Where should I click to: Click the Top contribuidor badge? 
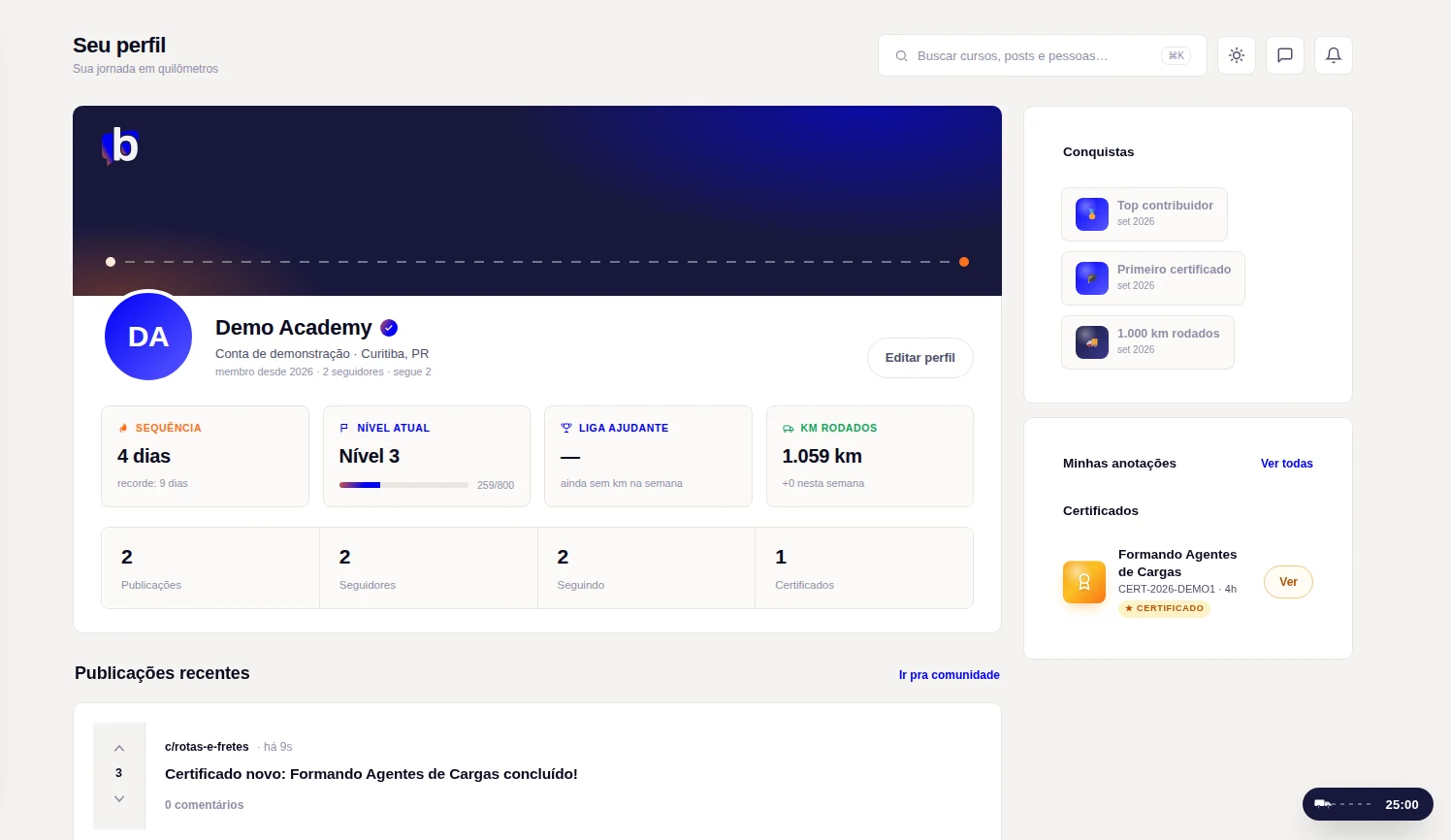[x=1145, y=214]
